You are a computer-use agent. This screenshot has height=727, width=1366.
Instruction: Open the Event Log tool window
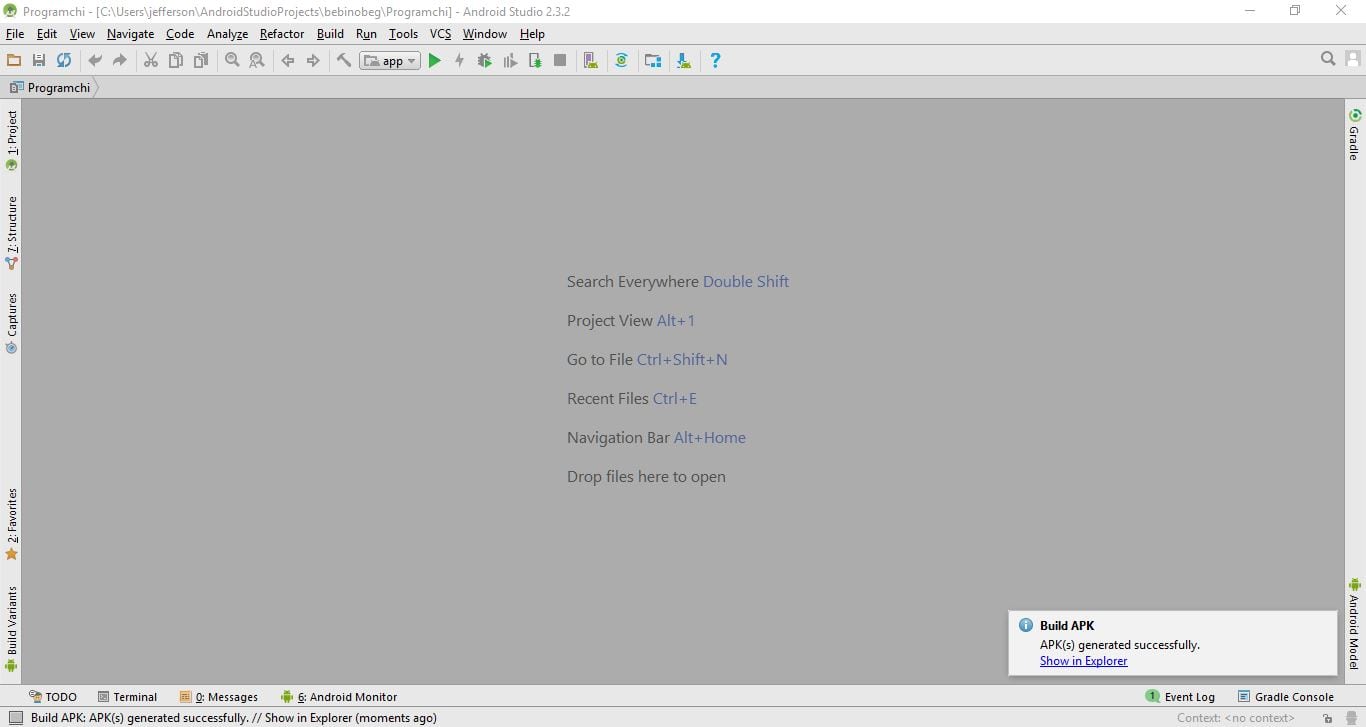click(1181, 697)
